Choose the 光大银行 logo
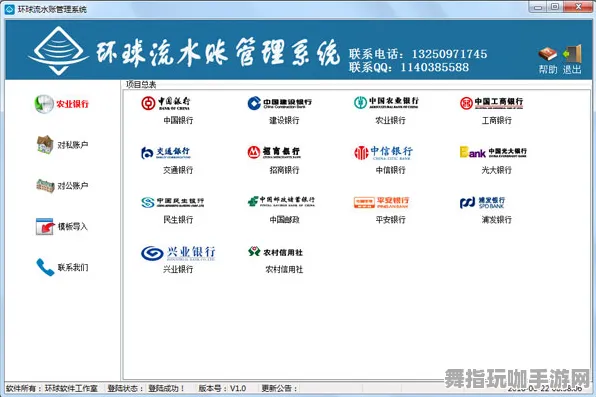 [493, 152]
